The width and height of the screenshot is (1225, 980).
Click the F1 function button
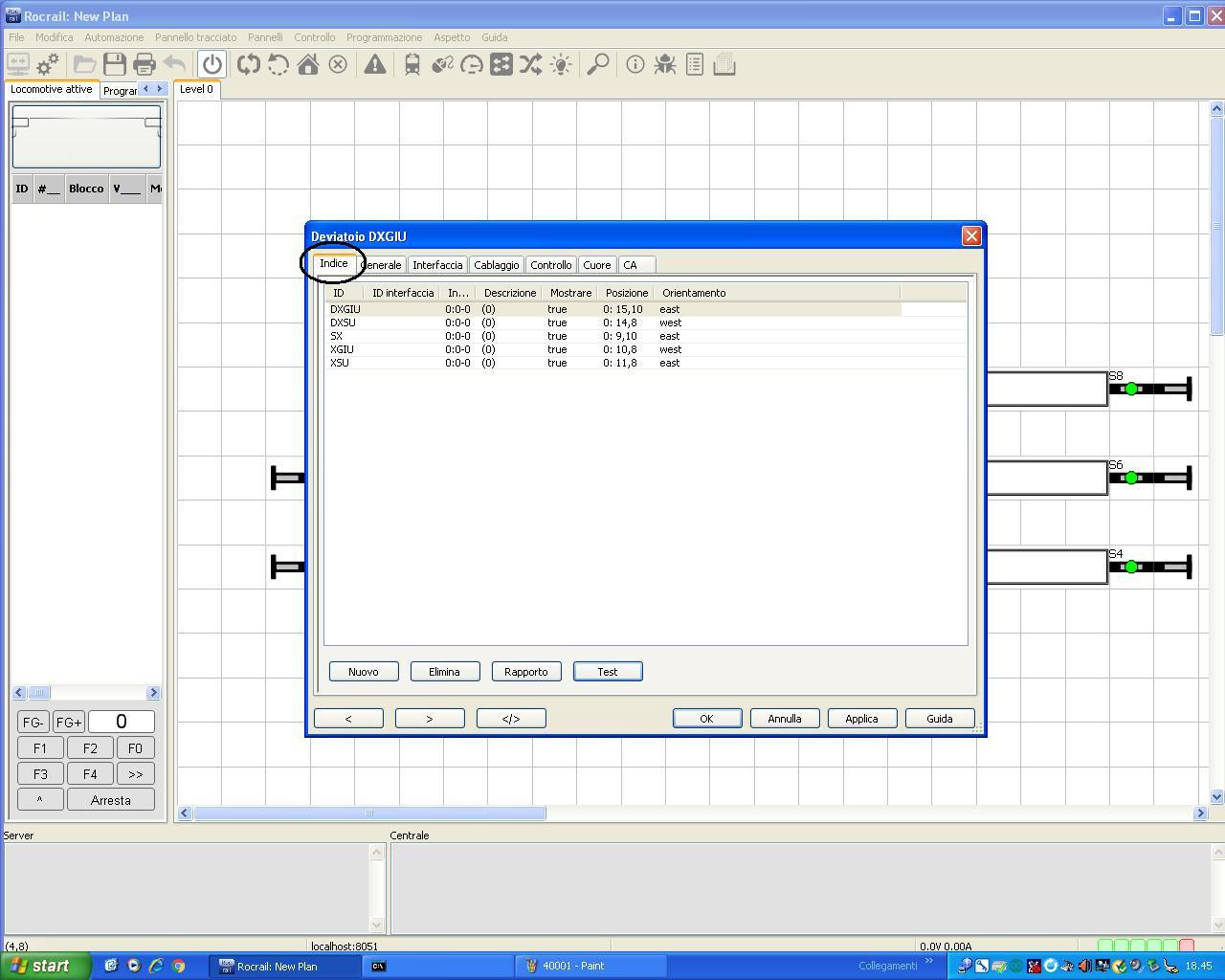pos(40,748)
